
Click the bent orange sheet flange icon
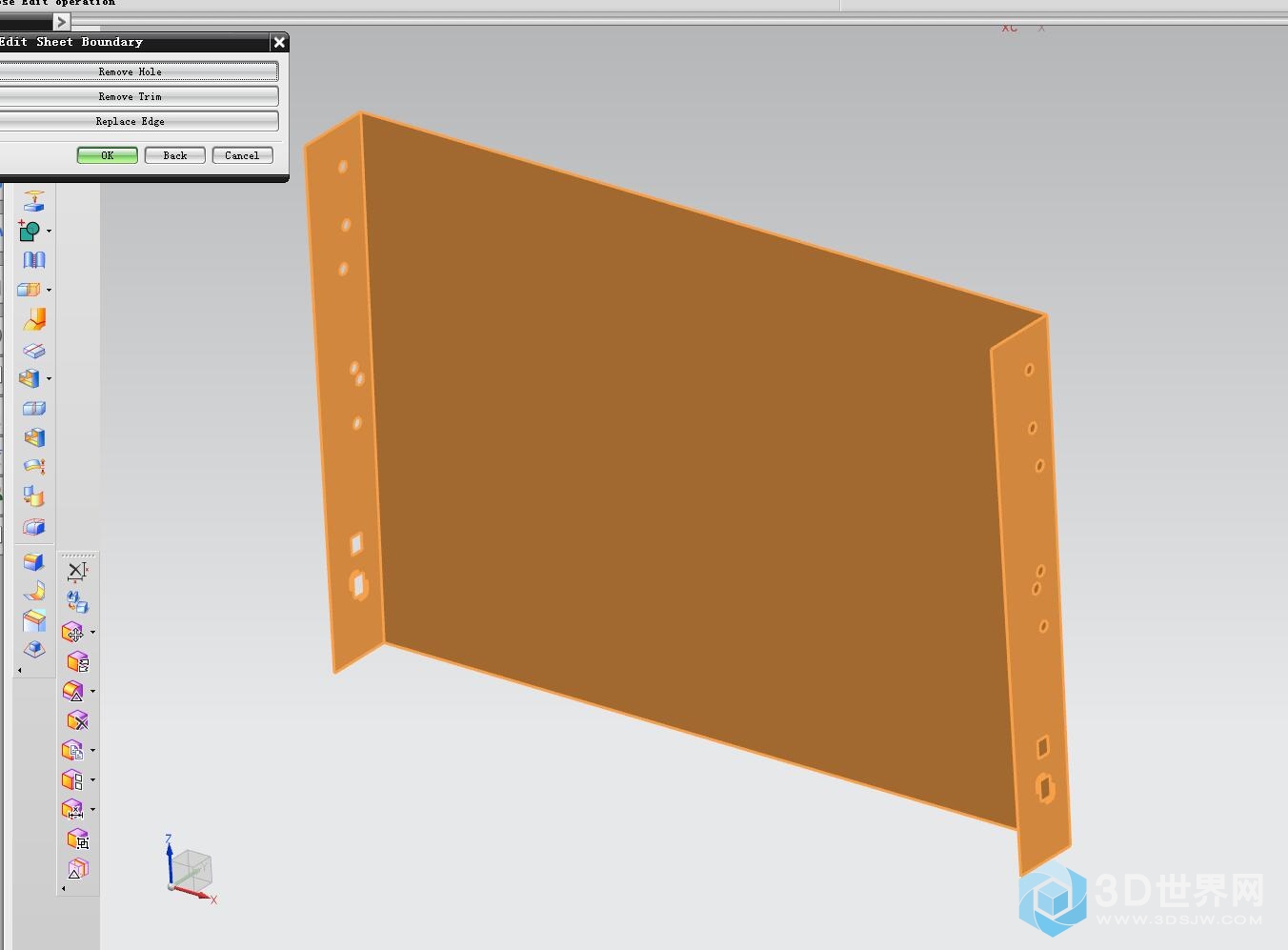click(34, 591)
